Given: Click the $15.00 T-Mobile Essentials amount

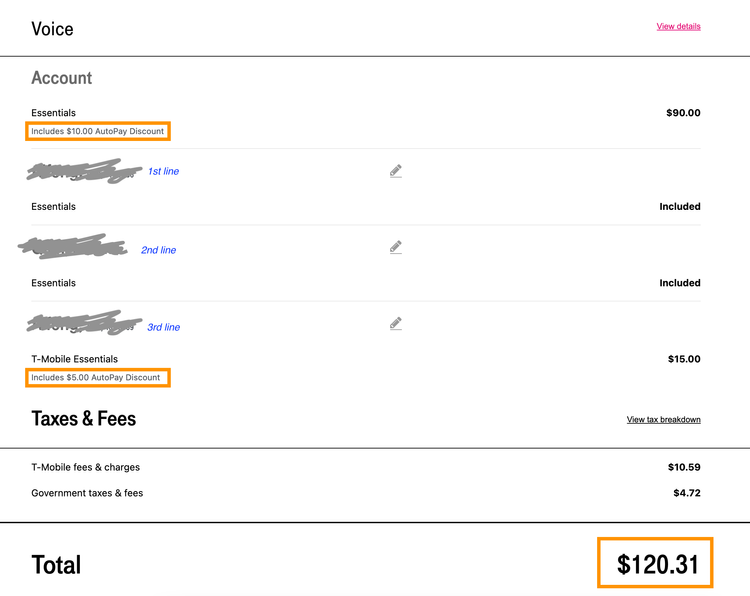Looking at the screenshot, I should [x=684, y=359].
